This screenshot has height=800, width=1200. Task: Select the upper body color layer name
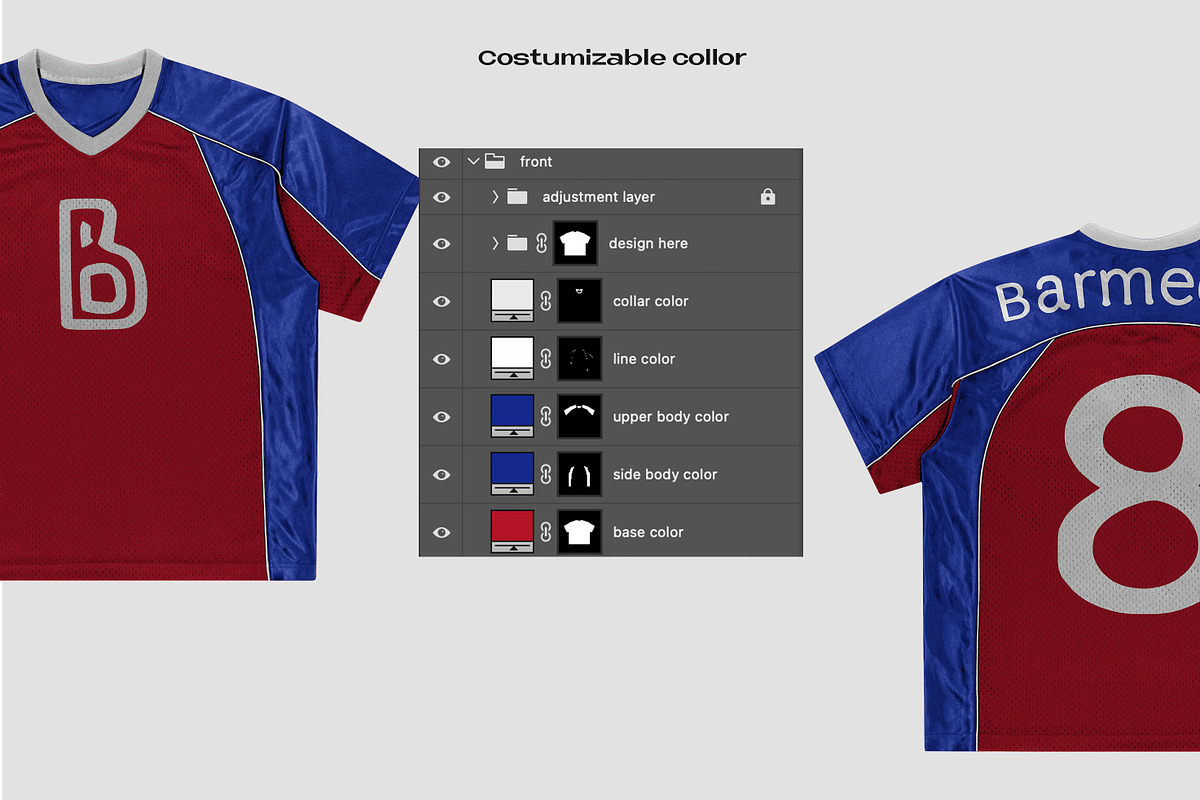pos(671,417)
